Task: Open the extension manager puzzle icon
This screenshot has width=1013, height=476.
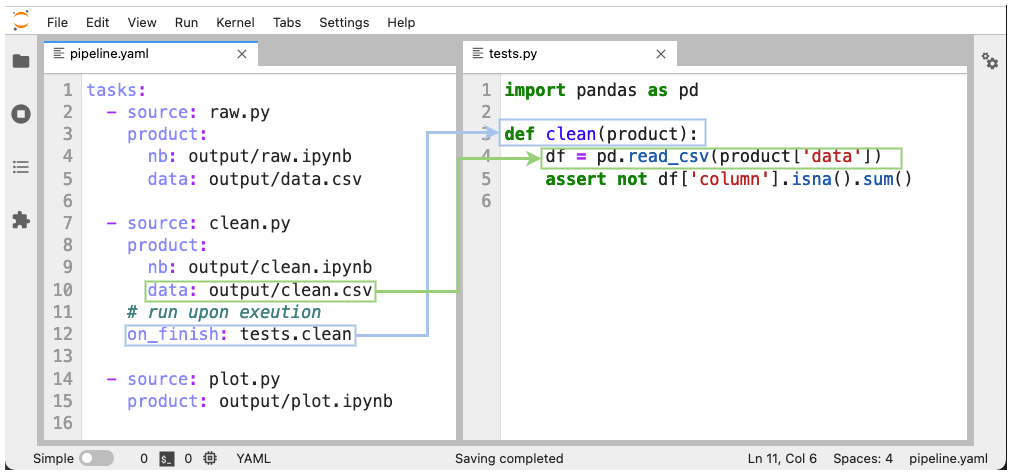Action: pyautogui.click(x=21, y=220)
